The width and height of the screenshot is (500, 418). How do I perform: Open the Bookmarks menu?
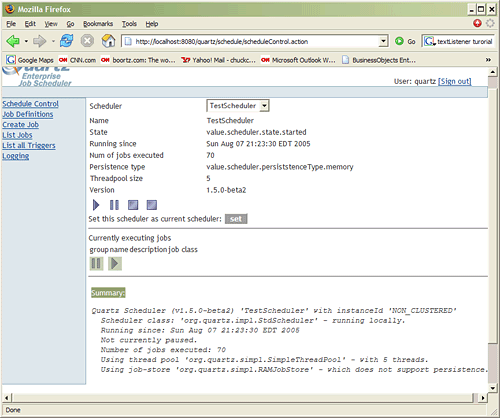point(98,24)
